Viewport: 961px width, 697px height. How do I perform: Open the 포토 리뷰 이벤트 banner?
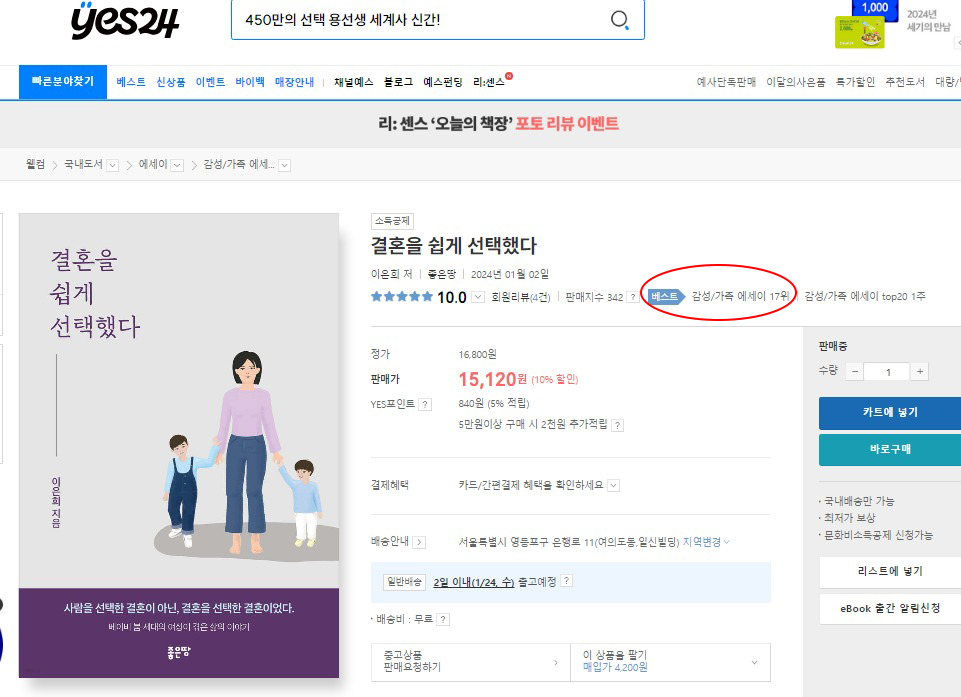pos(498,124)
